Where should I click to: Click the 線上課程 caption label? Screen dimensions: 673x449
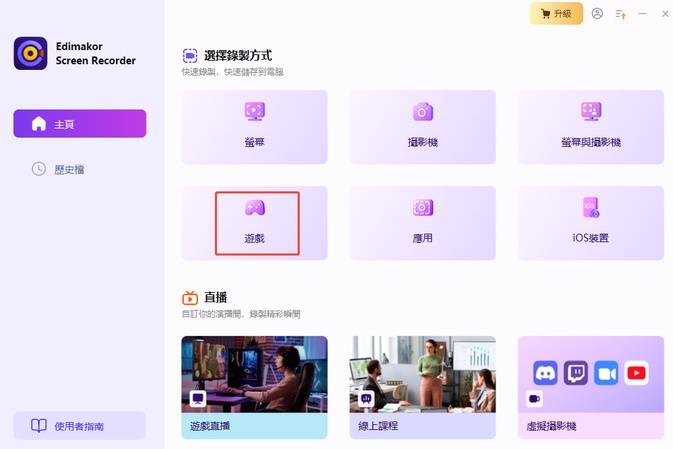[378, 426]
